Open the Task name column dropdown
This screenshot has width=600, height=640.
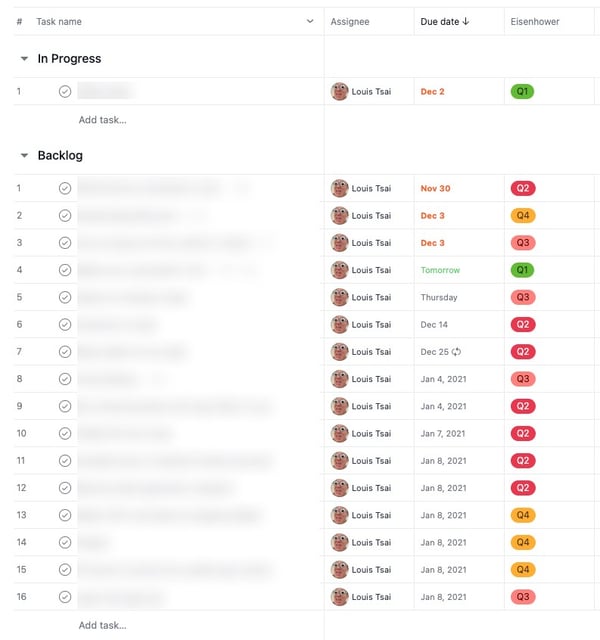[310, 21]
